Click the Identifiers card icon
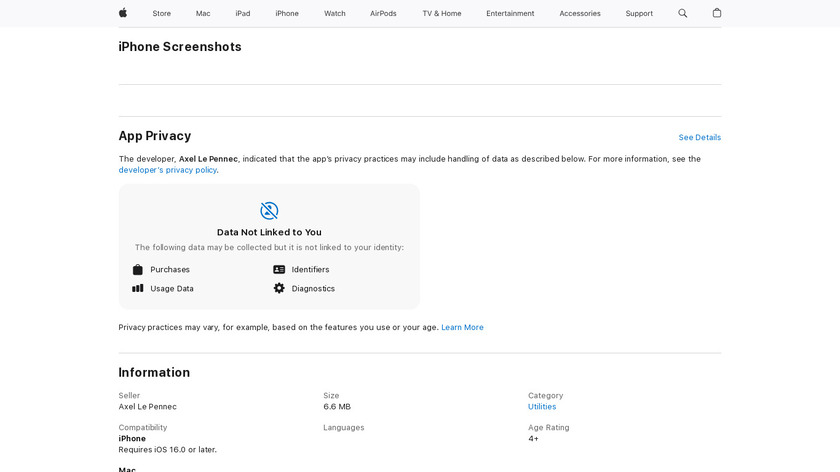 pos(279,270)
